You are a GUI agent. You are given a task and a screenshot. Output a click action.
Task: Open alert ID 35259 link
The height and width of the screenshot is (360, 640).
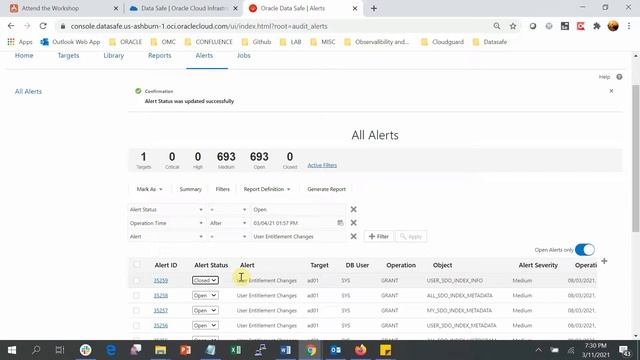pyautogui.click(x=161, y=280)
